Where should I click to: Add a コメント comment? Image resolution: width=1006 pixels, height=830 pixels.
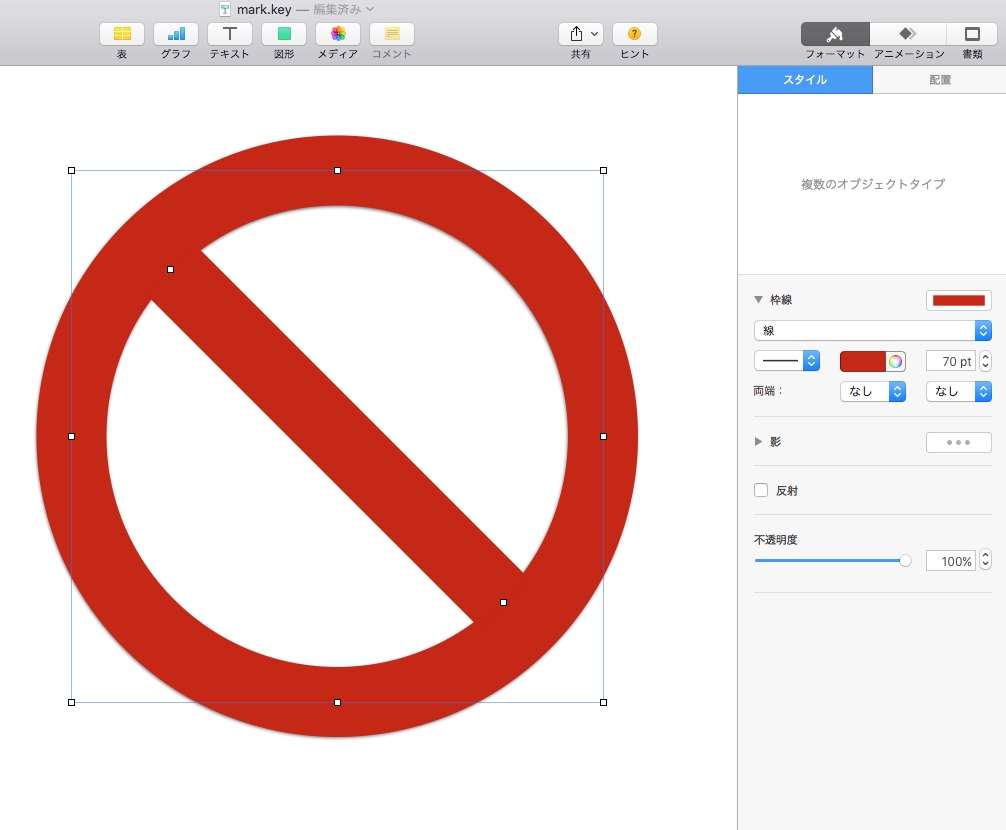[x=392, y=34]
